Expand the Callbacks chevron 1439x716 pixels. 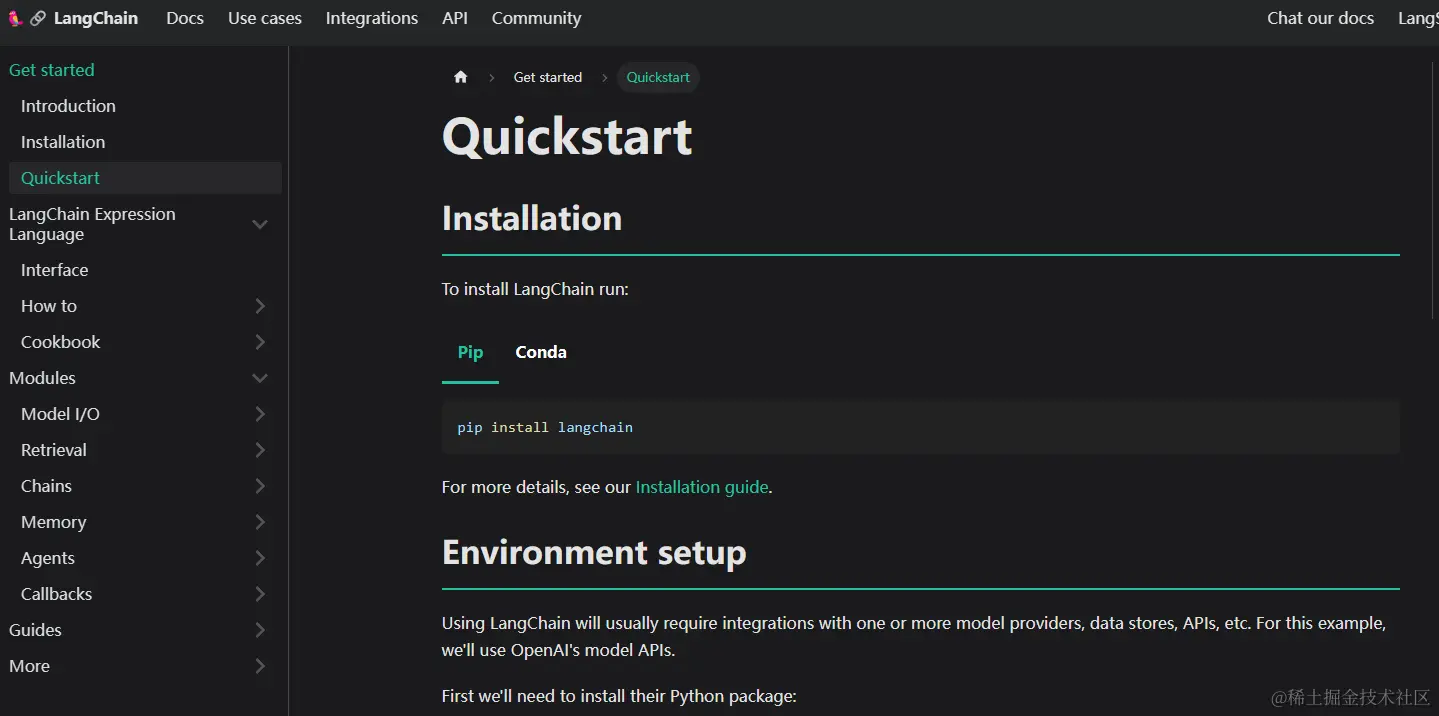(260, 594)
